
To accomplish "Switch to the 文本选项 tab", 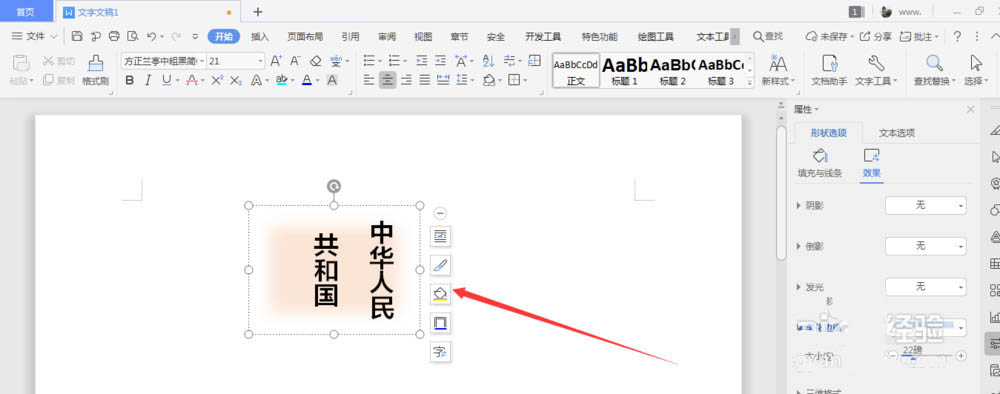I will tap(897, 133).
